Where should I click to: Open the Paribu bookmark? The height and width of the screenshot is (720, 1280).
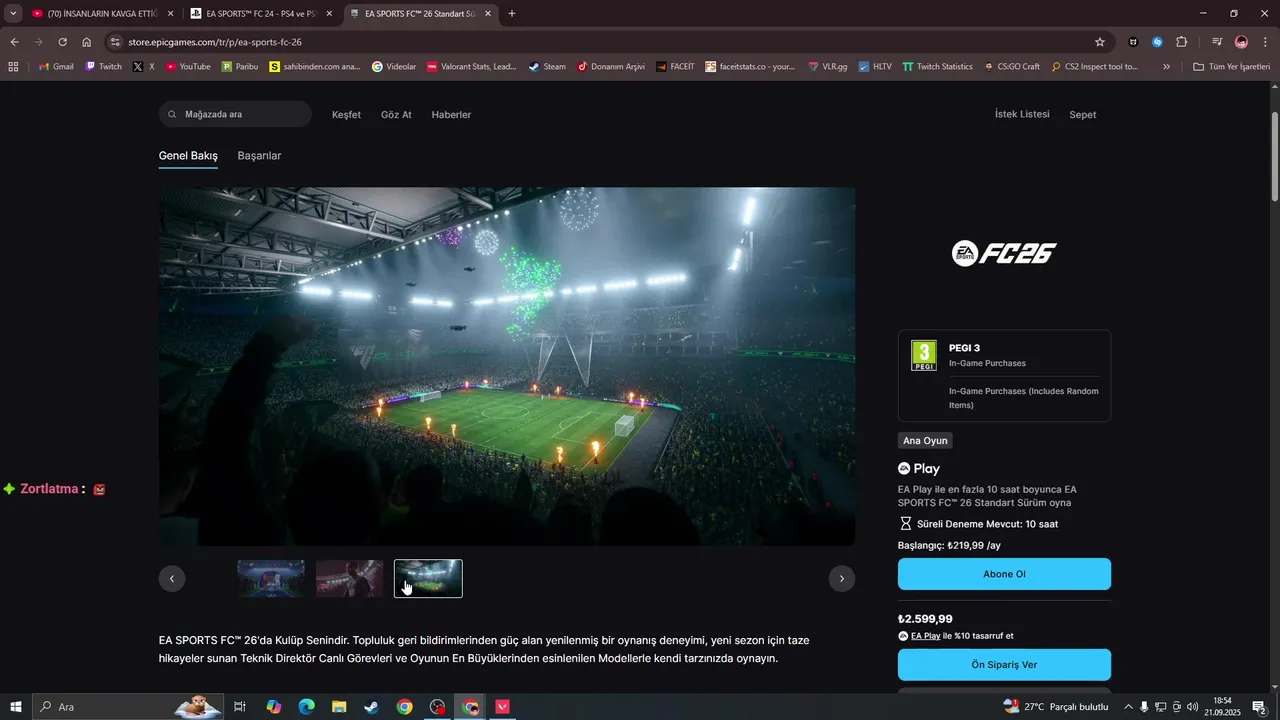[239, 67]
